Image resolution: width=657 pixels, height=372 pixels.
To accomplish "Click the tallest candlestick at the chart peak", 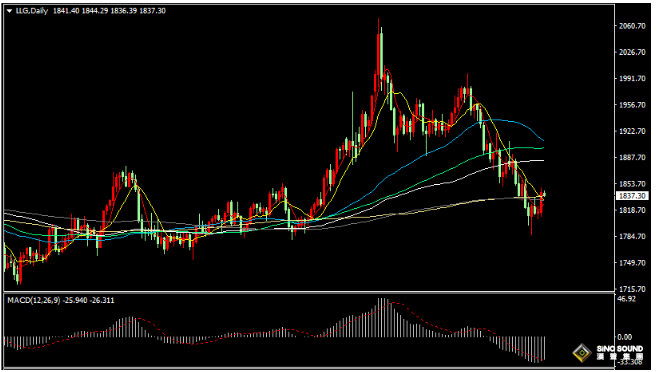I will pos(379,54).
